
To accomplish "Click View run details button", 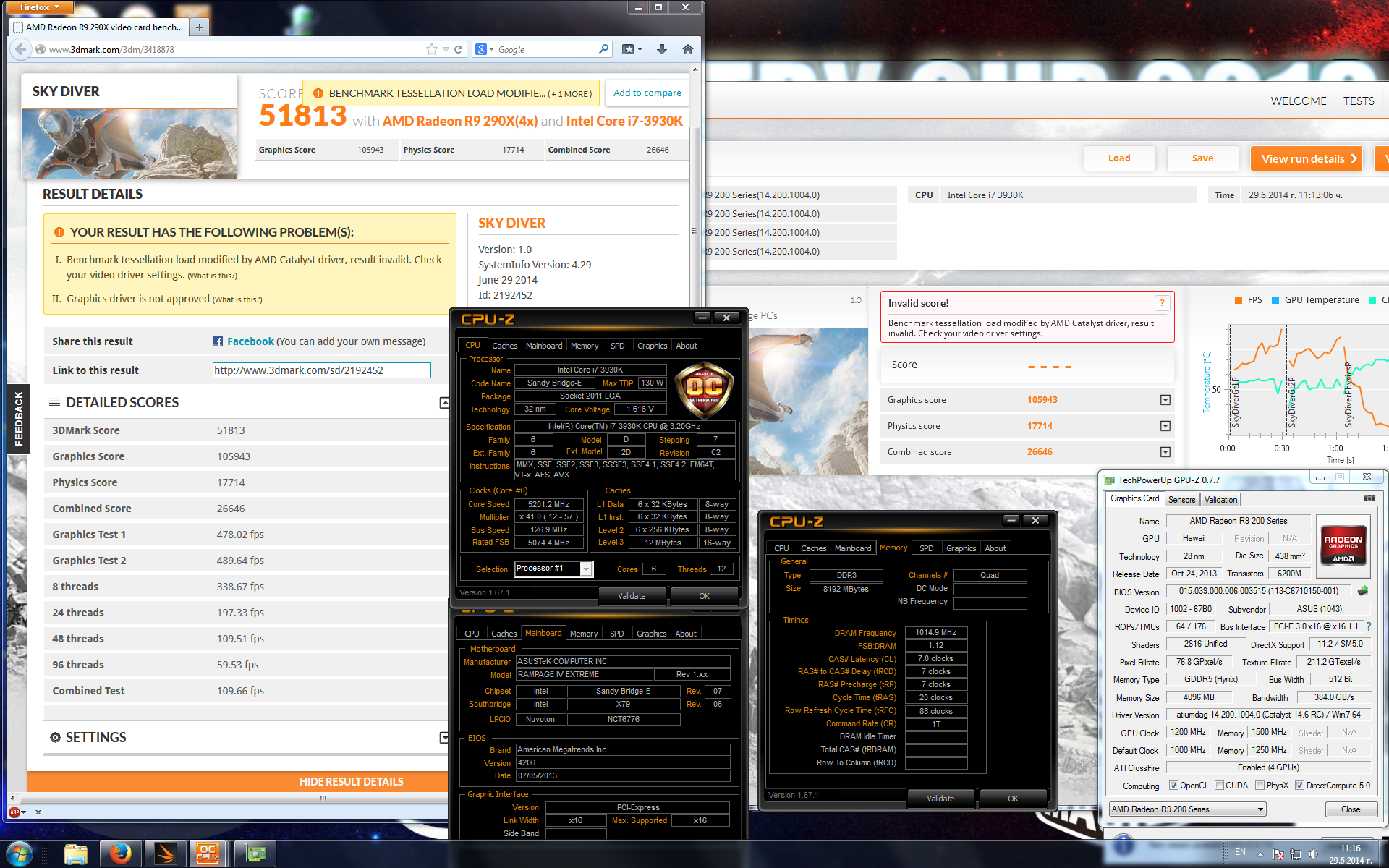I will point(1307,158).
